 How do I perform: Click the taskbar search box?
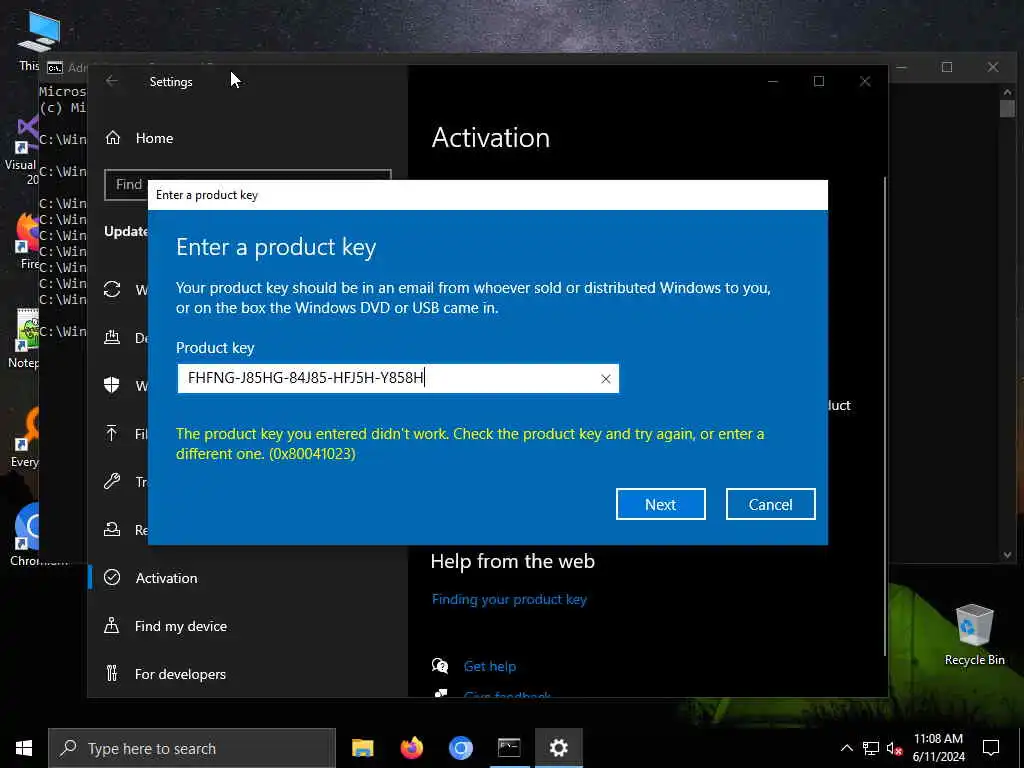click(192, 748)
